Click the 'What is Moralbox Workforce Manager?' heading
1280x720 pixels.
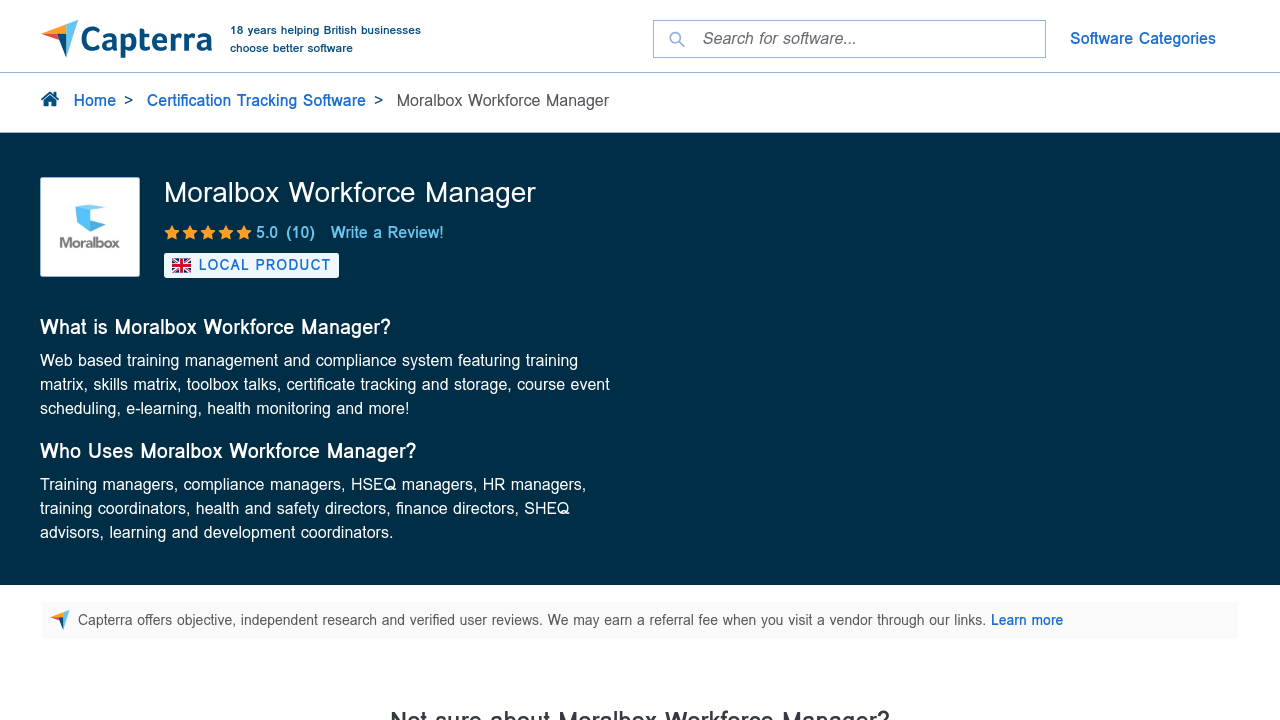coord(215,327)
